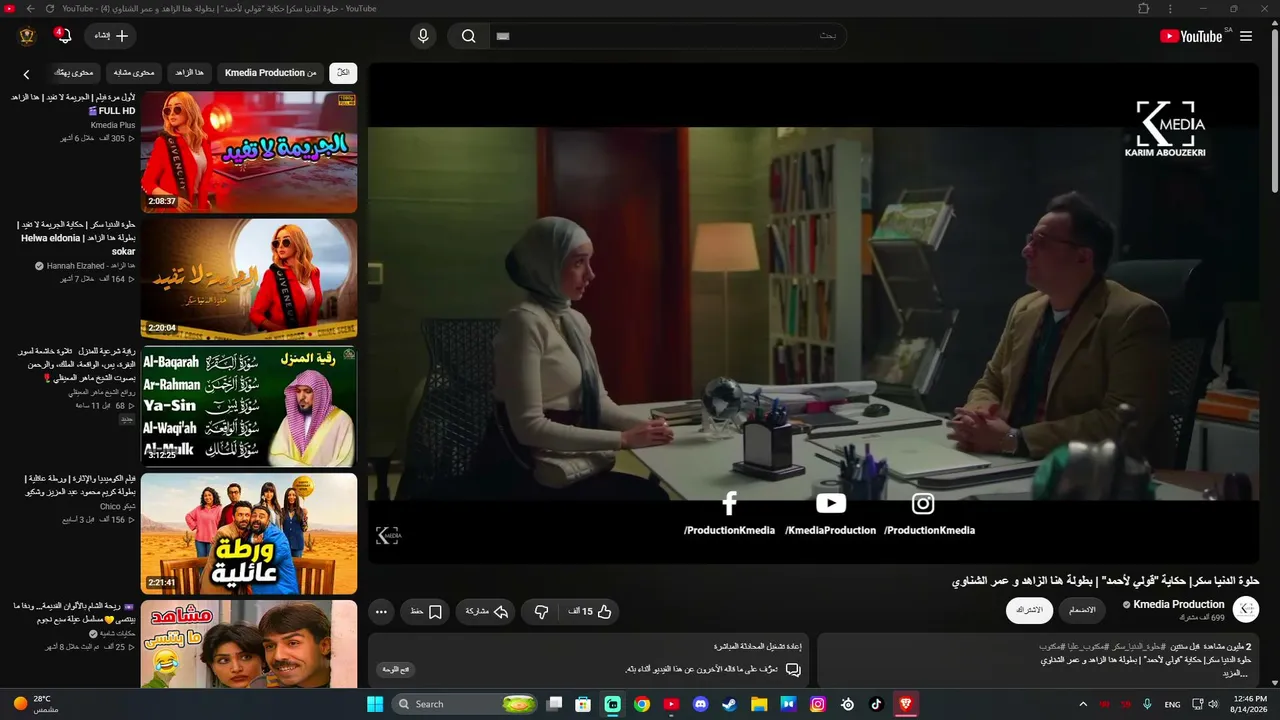
Task: Open the 'الجريمة لا تفيد' FULL HD thumbnail
Action: tap(249, 152)
